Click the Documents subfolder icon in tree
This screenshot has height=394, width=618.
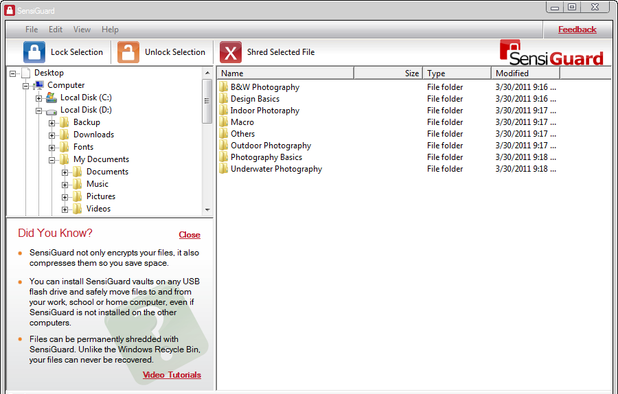point(78,171)
